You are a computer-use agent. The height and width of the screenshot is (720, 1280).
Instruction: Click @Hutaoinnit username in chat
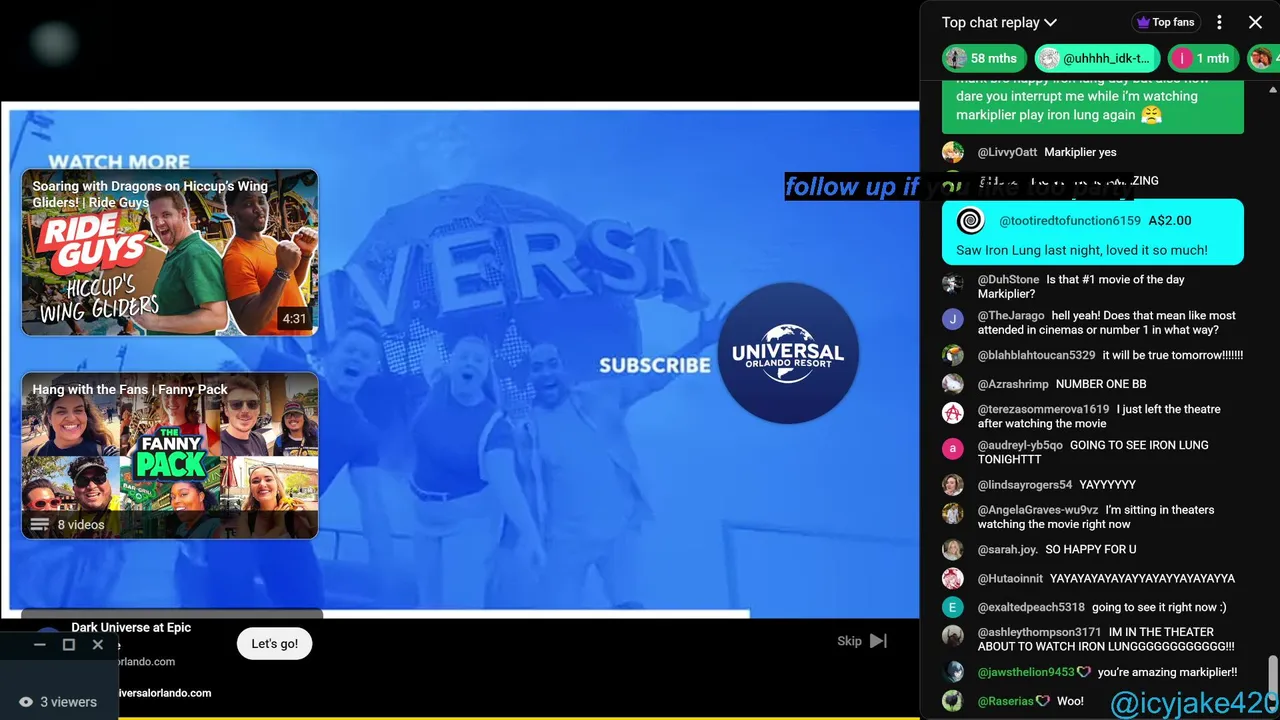coord(1010,578)
